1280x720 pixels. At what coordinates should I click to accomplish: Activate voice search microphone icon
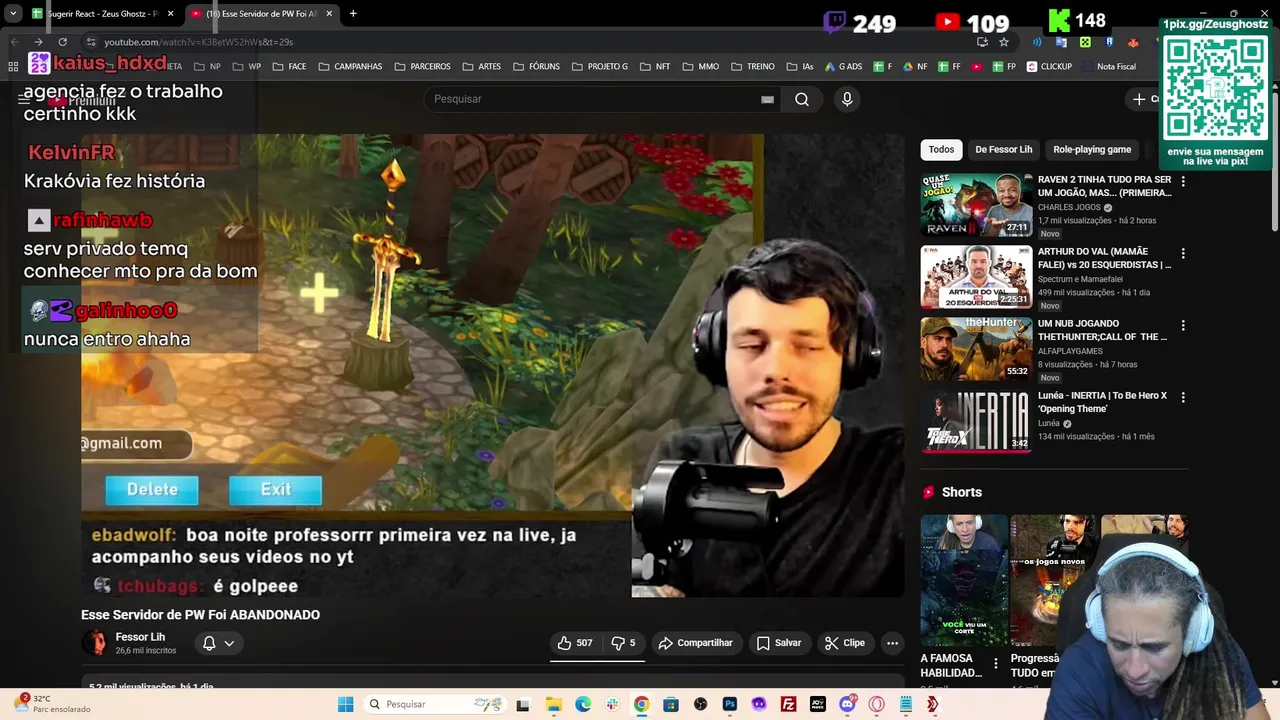847,99
